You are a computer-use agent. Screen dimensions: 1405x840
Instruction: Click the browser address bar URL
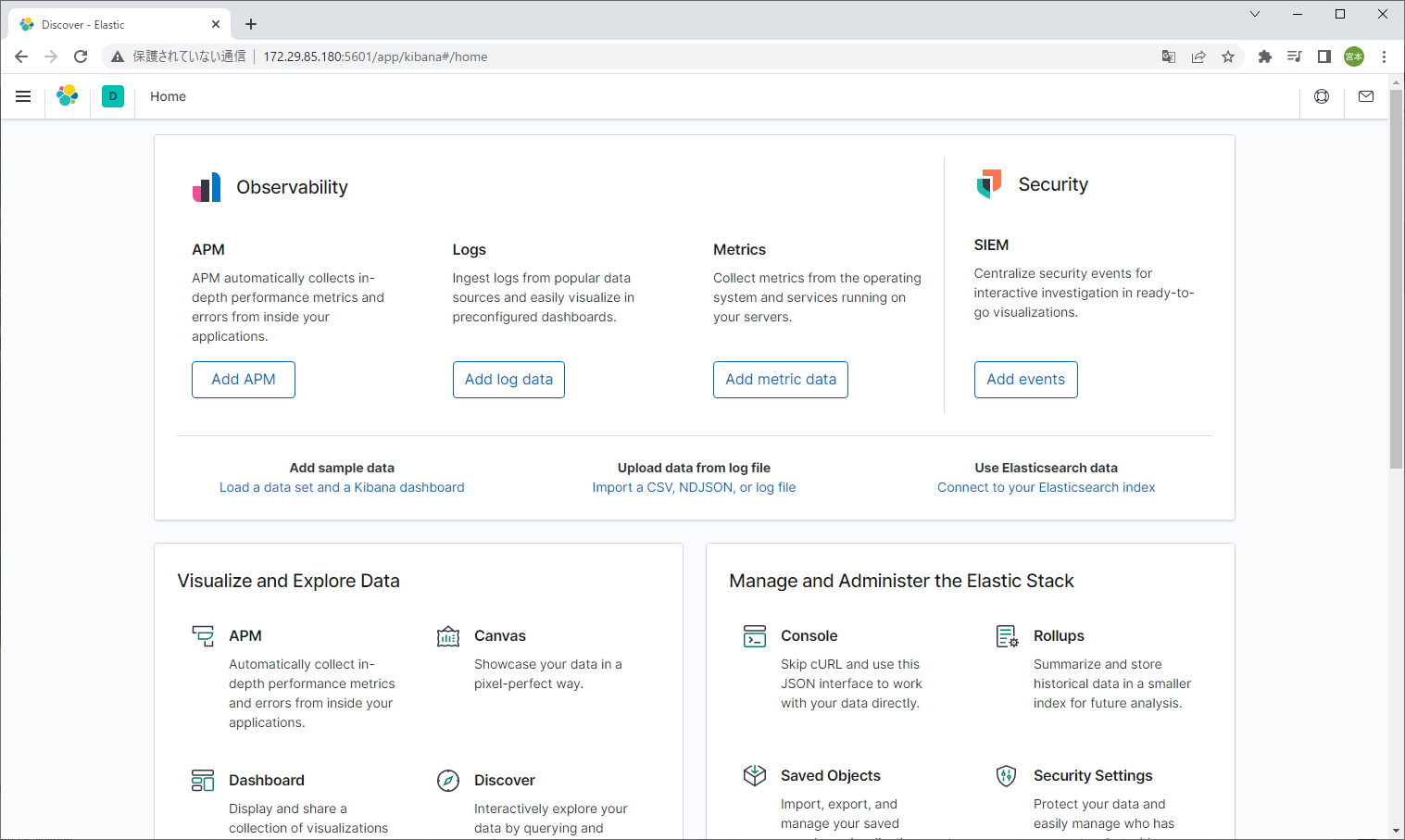pos(375,56)
